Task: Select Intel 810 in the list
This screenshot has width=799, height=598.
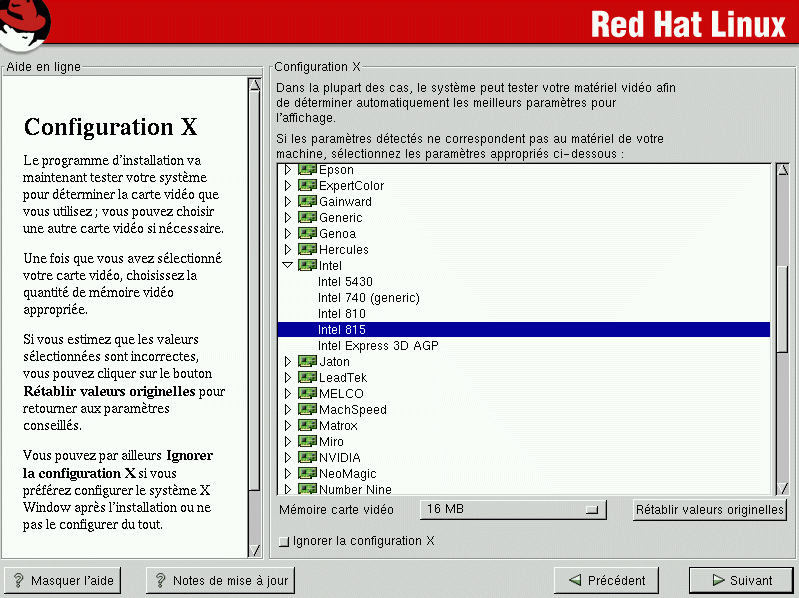Action: coord(341,314)
